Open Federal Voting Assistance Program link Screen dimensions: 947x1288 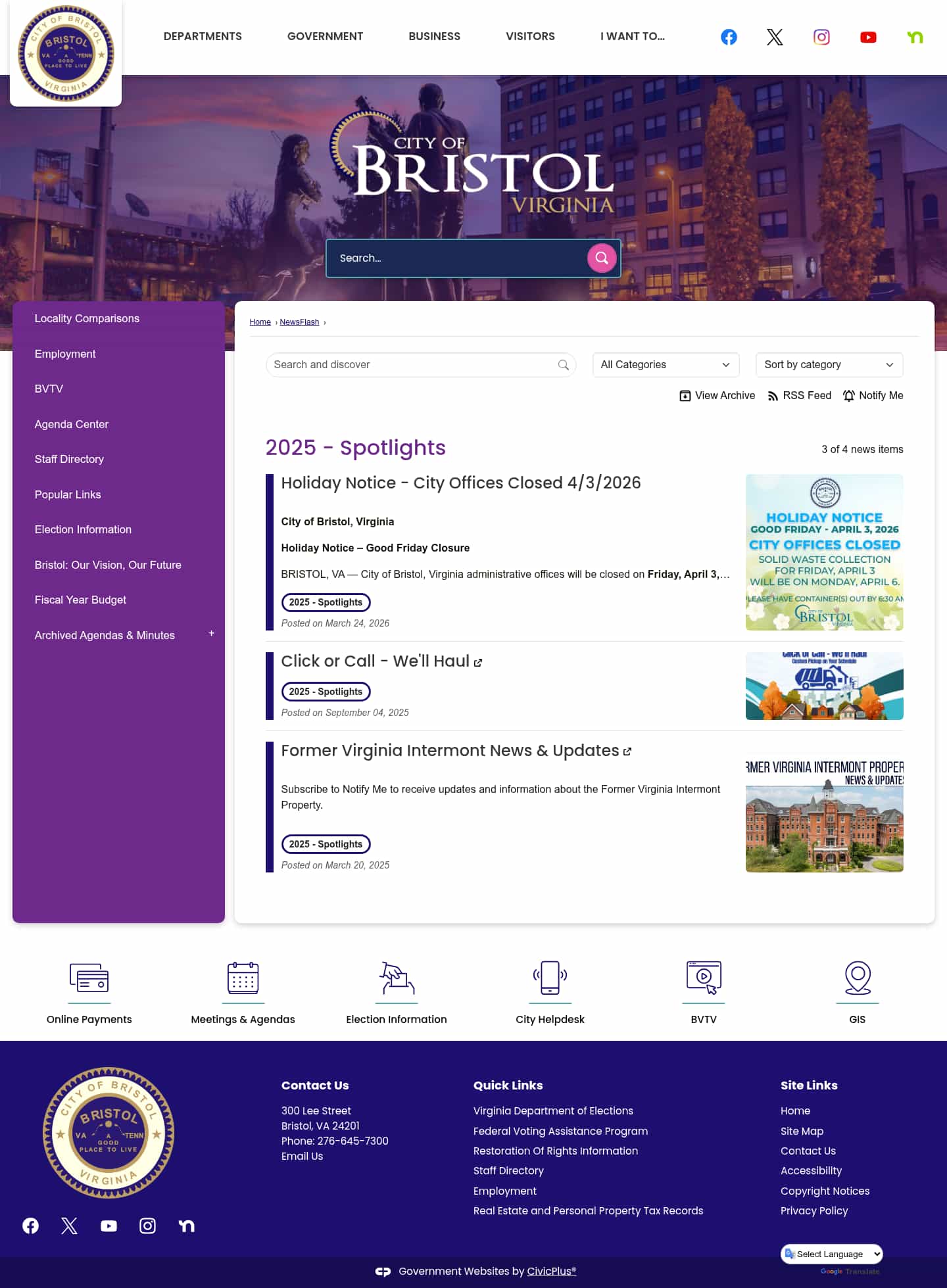click(560, 1132)
